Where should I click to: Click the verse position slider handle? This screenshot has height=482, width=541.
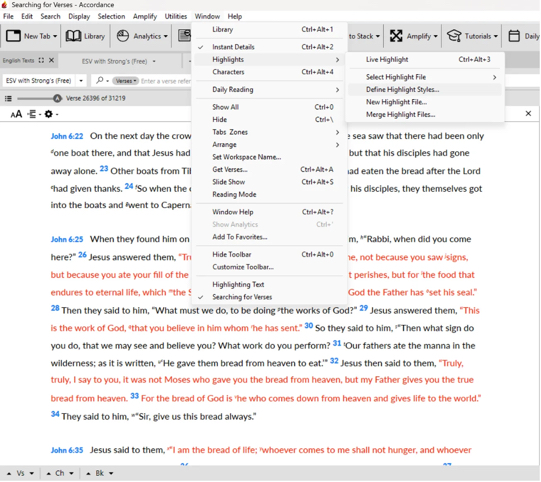tap(57, 99)
